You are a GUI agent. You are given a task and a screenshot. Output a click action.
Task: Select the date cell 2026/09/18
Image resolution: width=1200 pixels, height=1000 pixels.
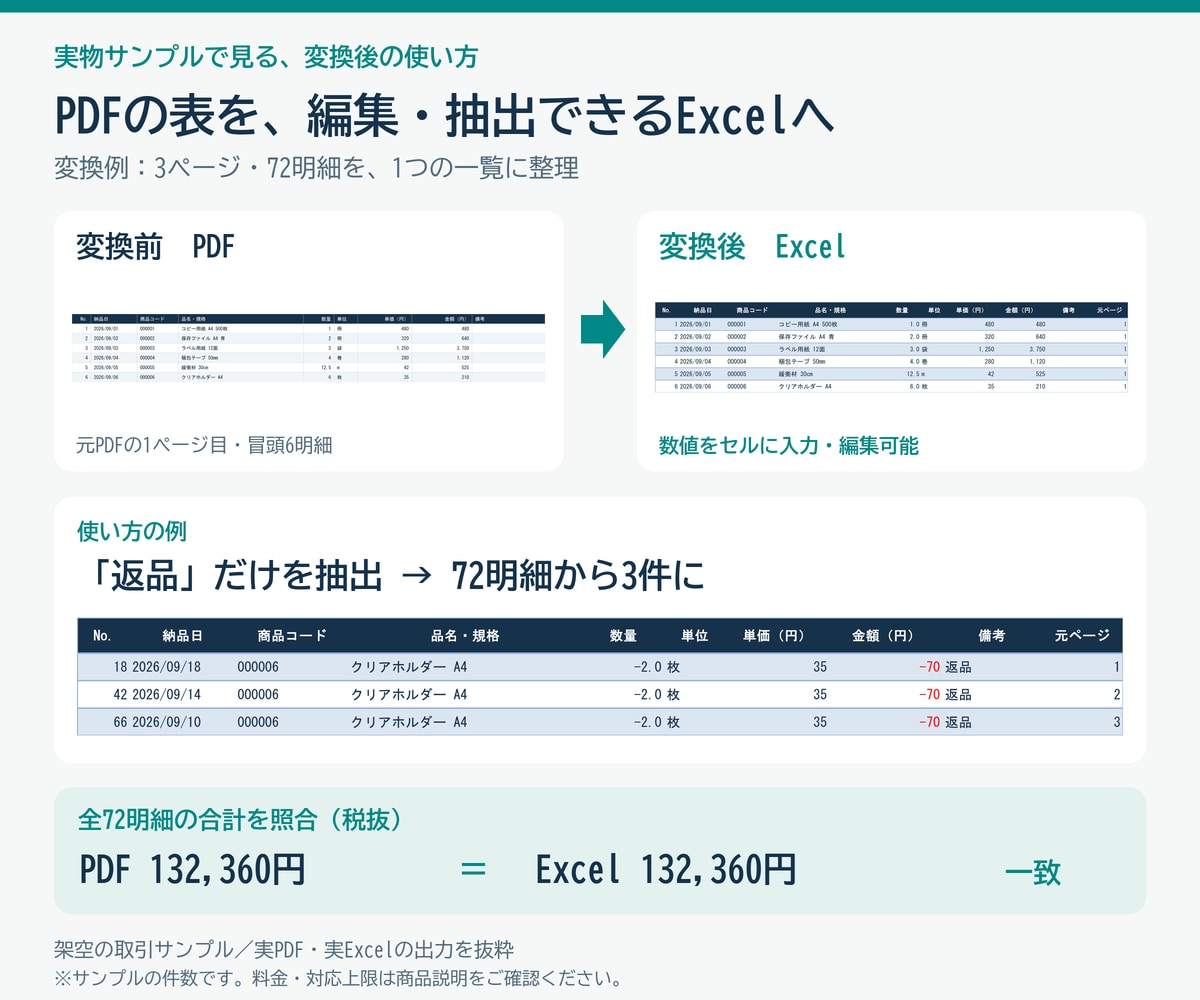[x=166, y=667]
